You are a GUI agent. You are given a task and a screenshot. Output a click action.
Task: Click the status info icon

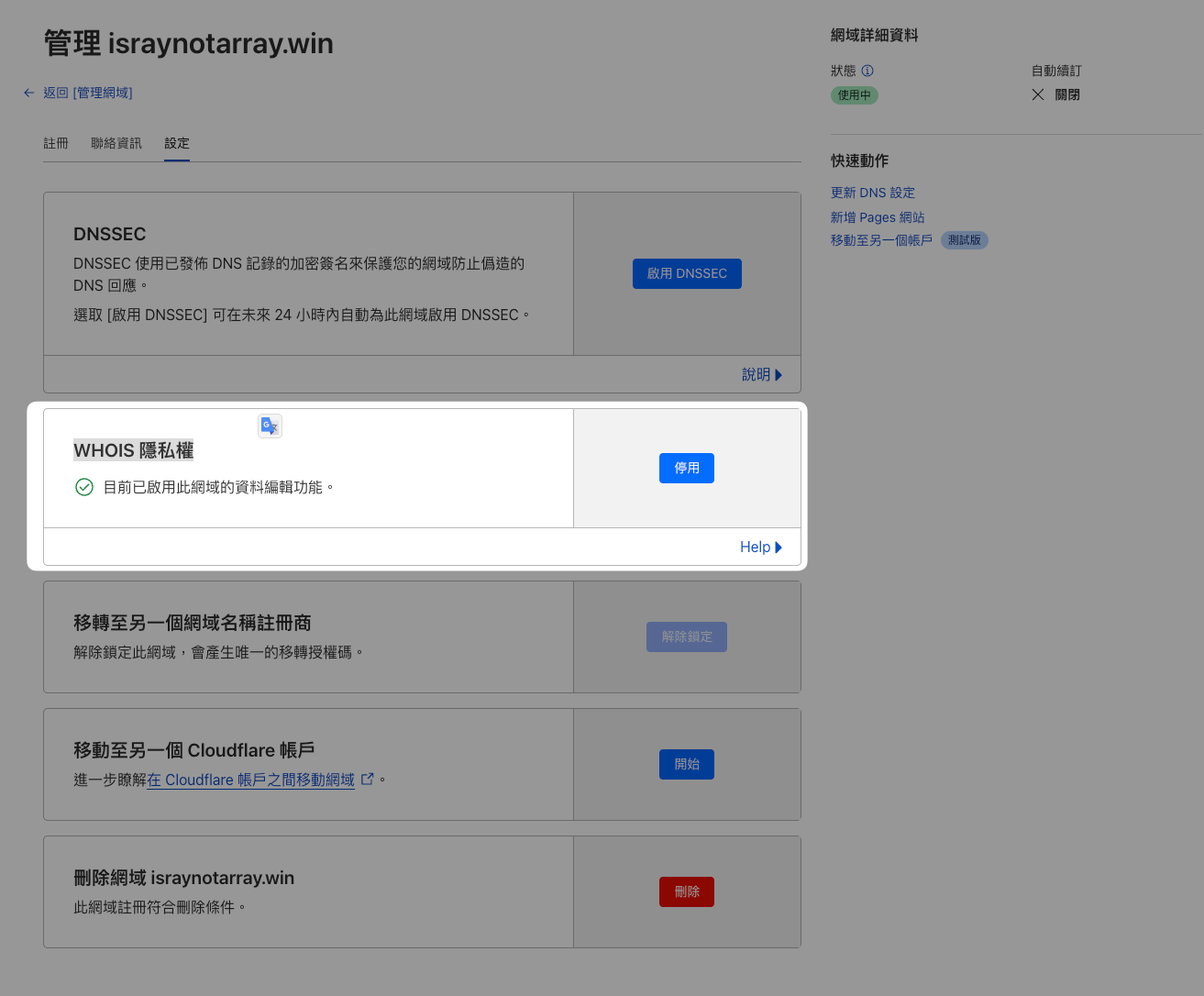coord(867,71)
